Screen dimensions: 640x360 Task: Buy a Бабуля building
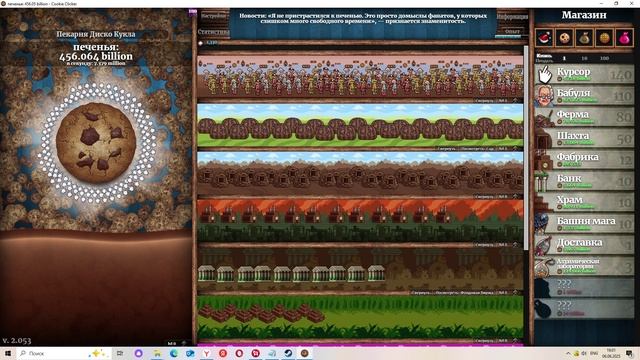(584, 96)
